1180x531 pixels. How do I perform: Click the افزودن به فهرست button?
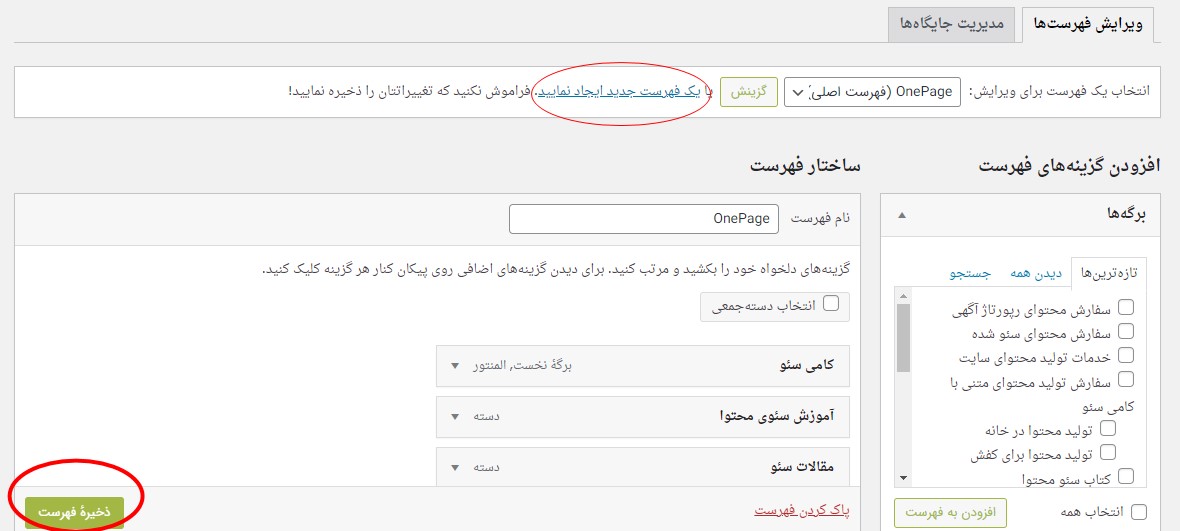[x=950, y=512]
